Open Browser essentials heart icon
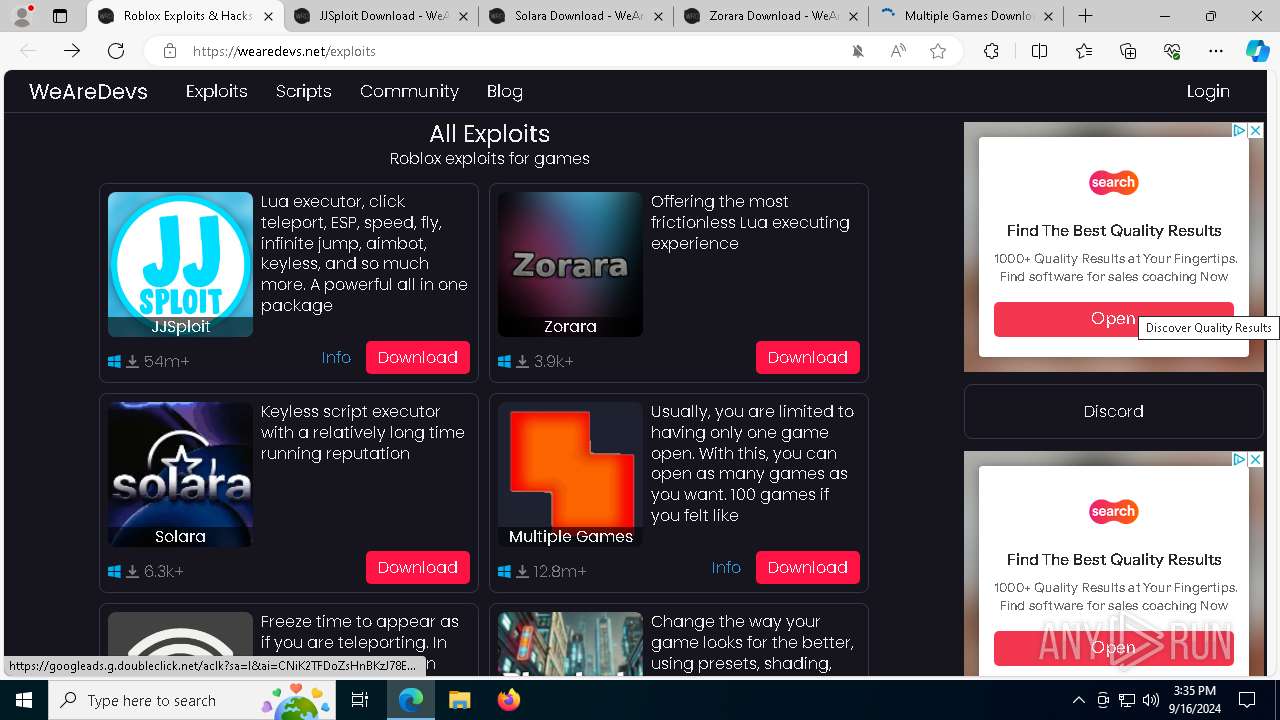 pyautogui.click(x=1172, y=51)
